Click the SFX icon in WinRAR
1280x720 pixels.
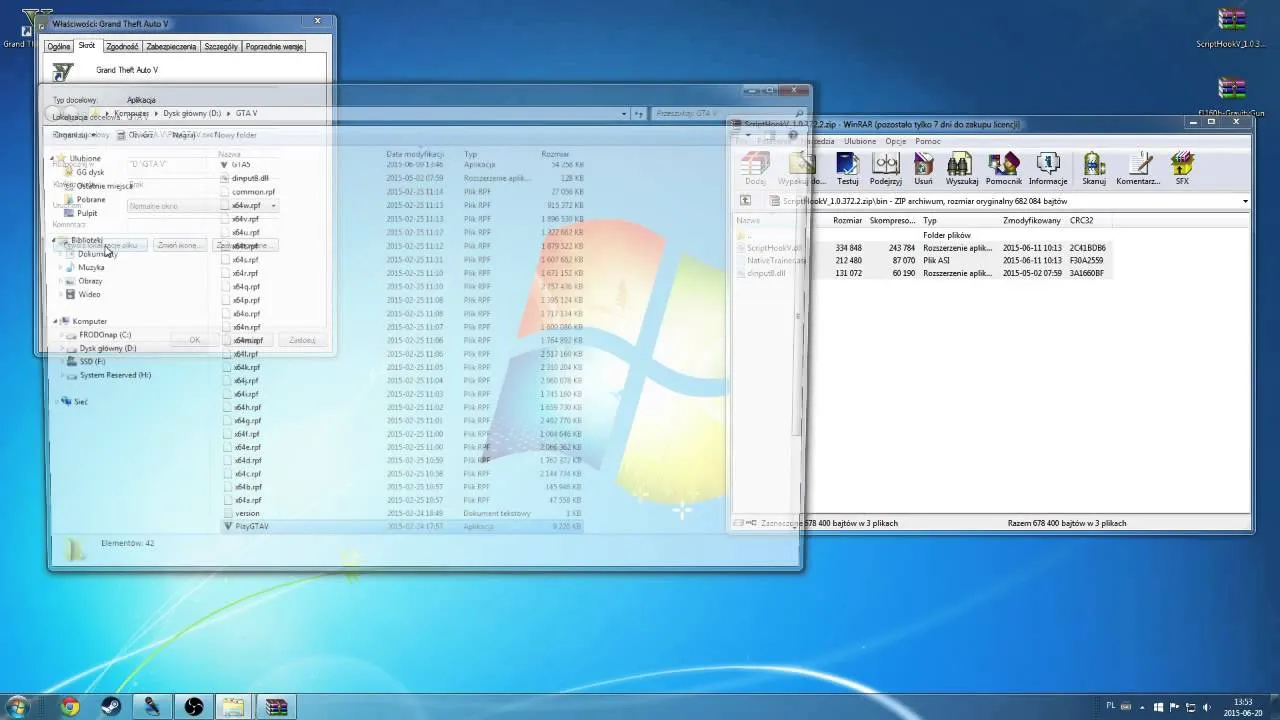pyautogui.click(x=1182, y=168)
